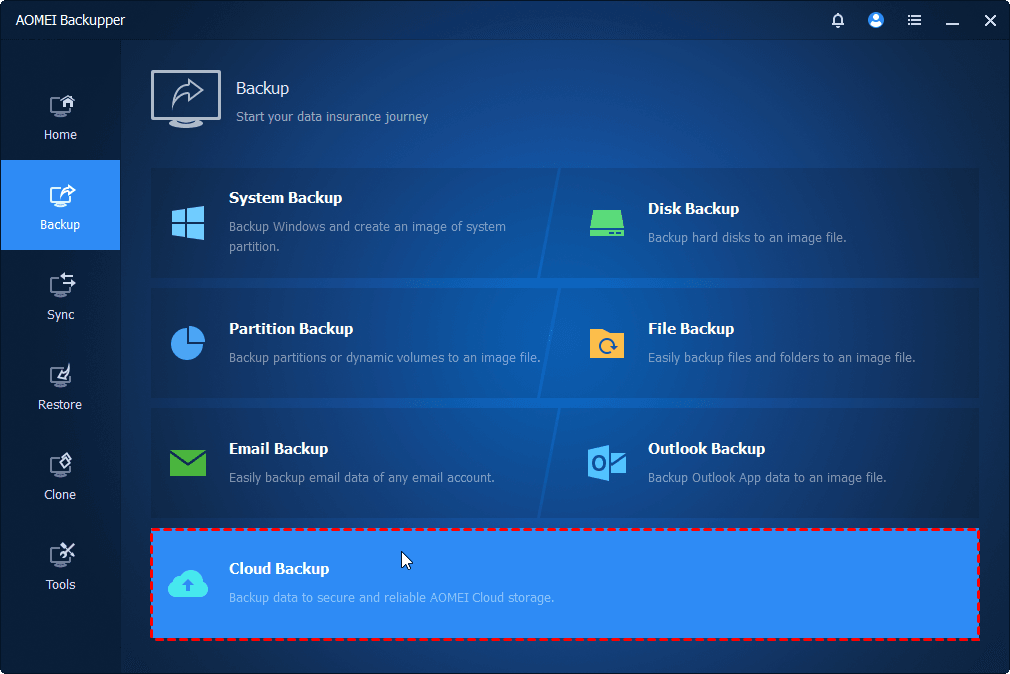Click the Windows logo System Backup icon

(188, 223)
